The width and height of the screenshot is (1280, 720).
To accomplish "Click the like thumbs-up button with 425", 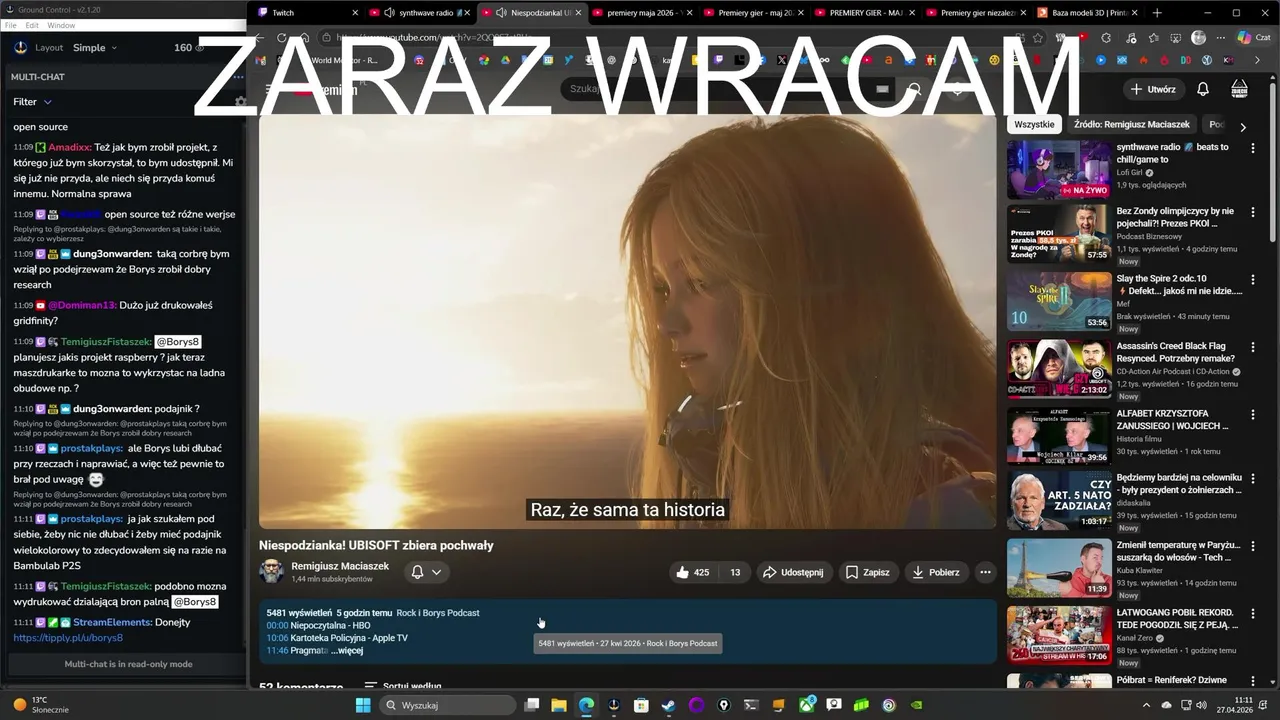I will 692,572.
